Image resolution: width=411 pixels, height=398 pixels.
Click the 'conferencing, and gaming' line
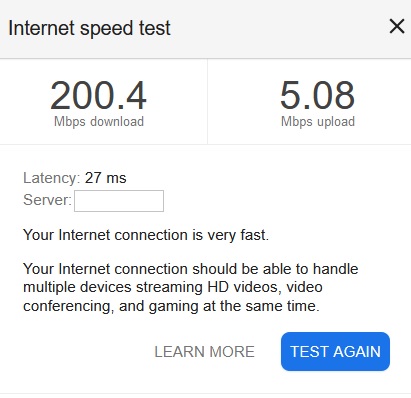click(x=171, y=306)
